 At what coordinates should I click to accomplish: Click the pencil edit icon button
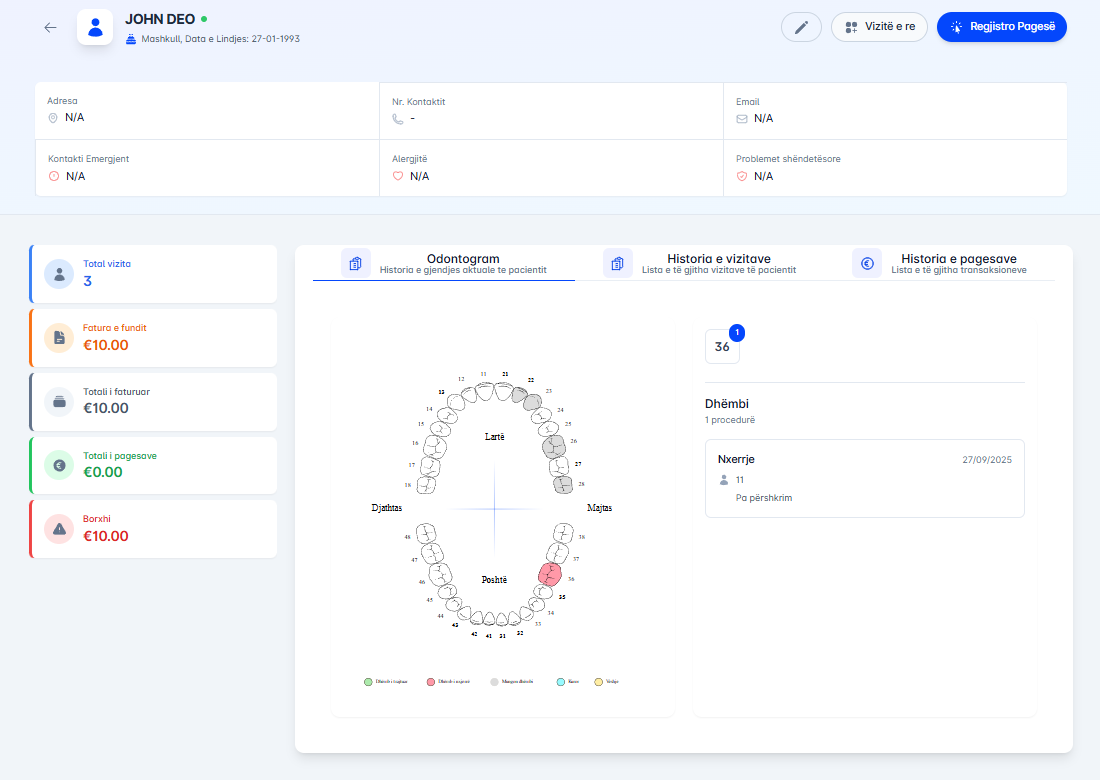point(801,27)
